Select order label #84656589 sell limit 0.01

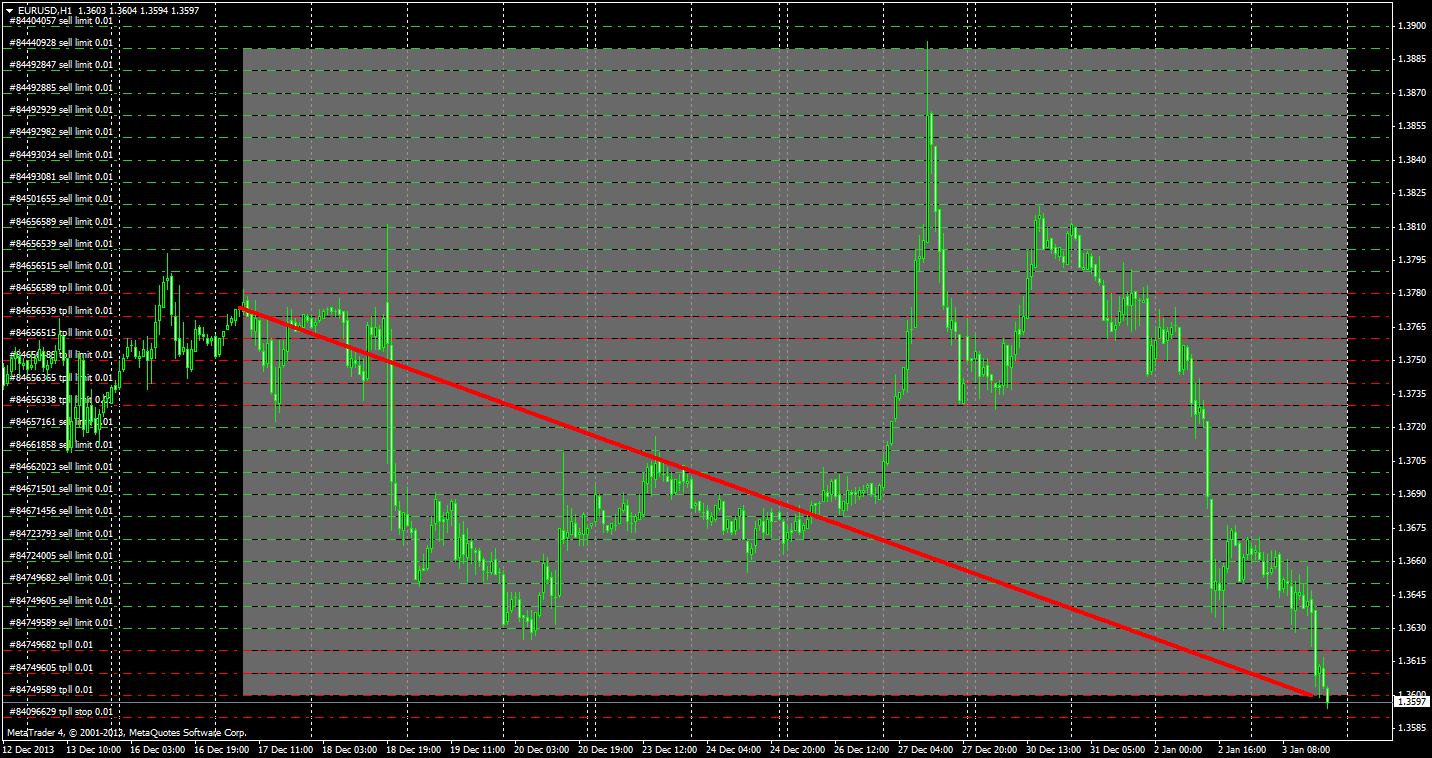click(61, 222)
